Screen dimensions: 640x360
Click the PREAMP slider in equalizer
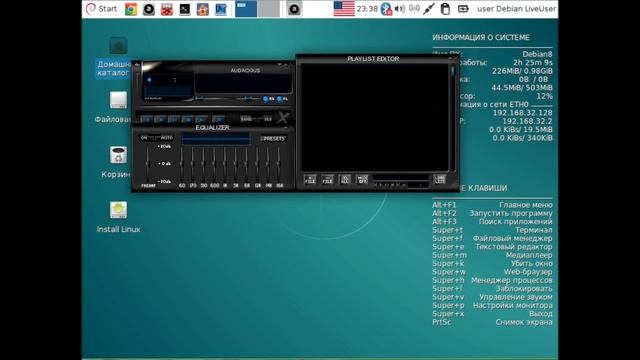pyautogui.click(x=147, y=164)
